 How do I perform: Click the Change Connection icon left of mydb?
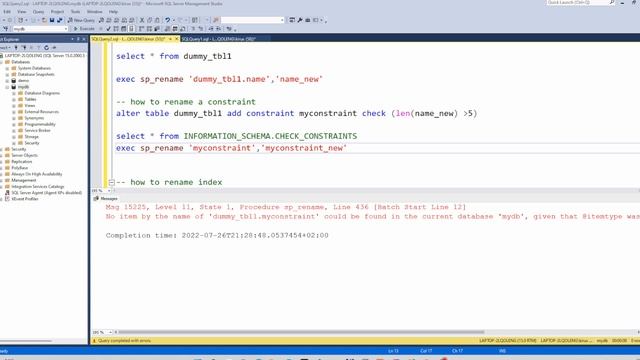pos(6,29)
